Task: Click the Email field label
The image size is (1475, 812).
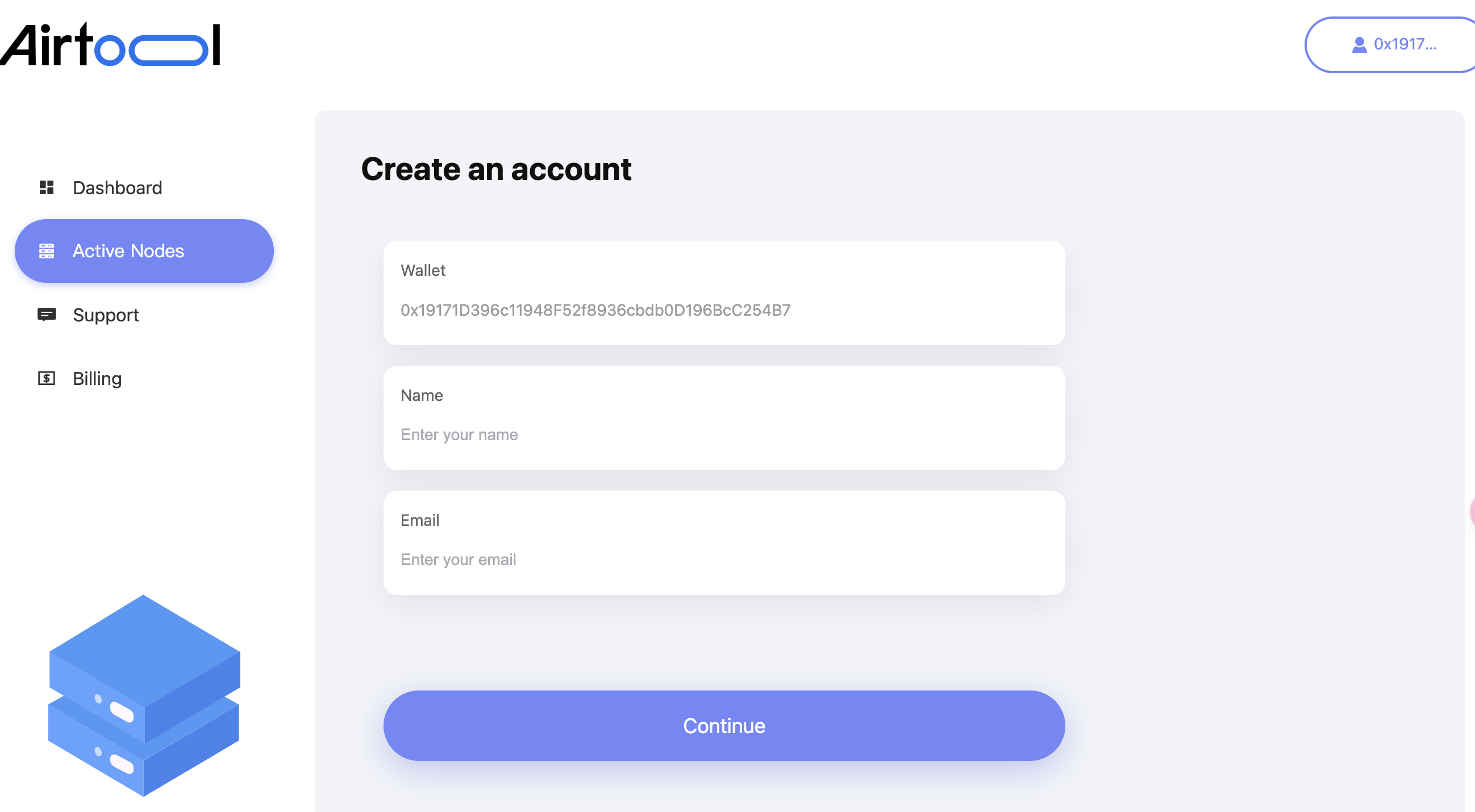Action: coord(420,520)
